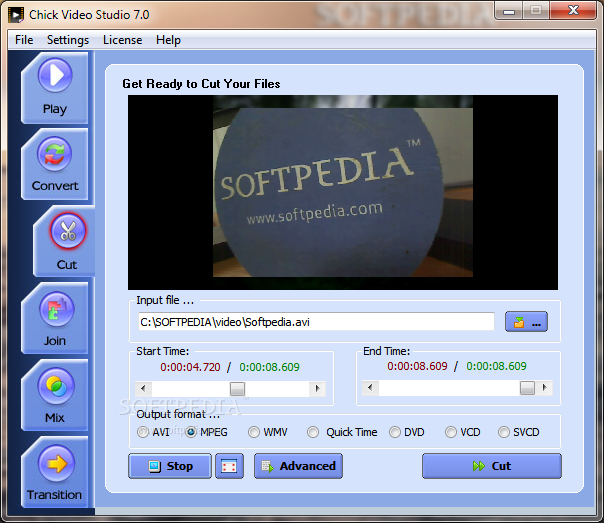Open the Settings menu
604x523 pixels.
(x=68, y=40)
